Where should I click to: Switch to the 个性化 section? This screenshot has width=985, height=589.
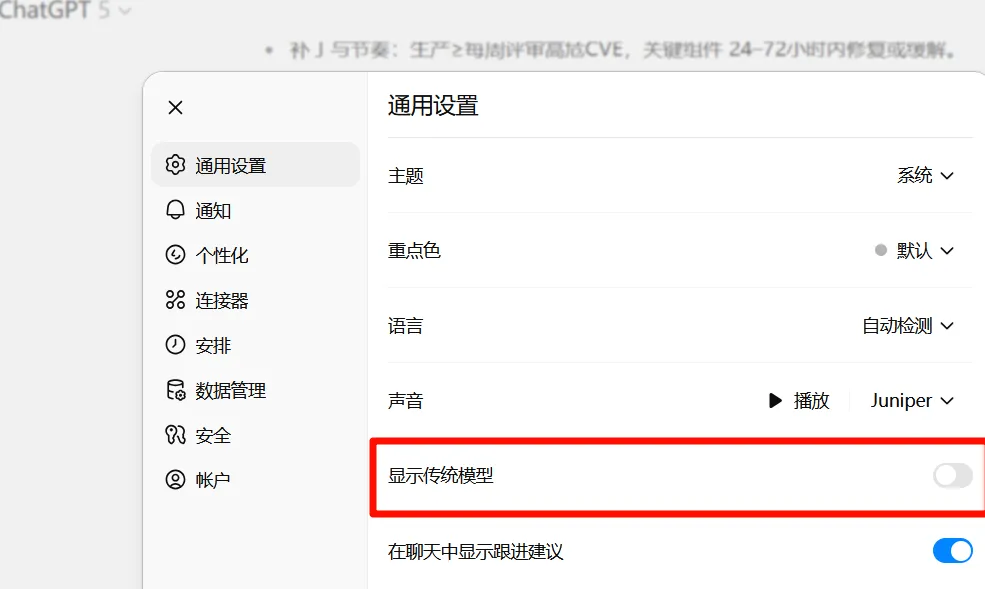[255, 255]
